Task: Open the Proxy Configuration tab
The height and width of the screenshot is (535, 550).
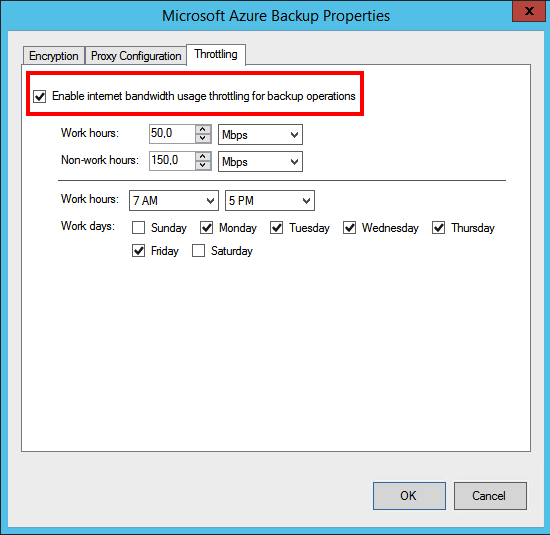Action: tap(136, 56)
